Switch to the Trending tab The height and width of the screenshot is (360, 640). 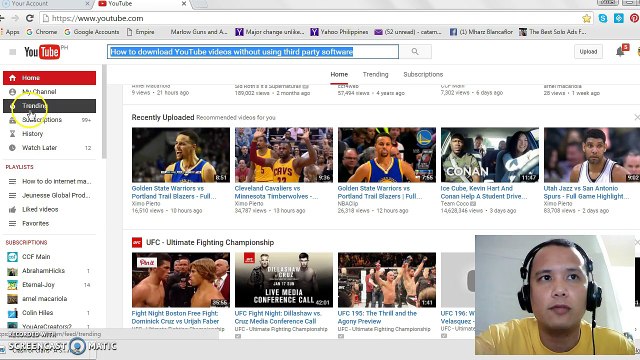pyautogui.click(x=376, y=75)
